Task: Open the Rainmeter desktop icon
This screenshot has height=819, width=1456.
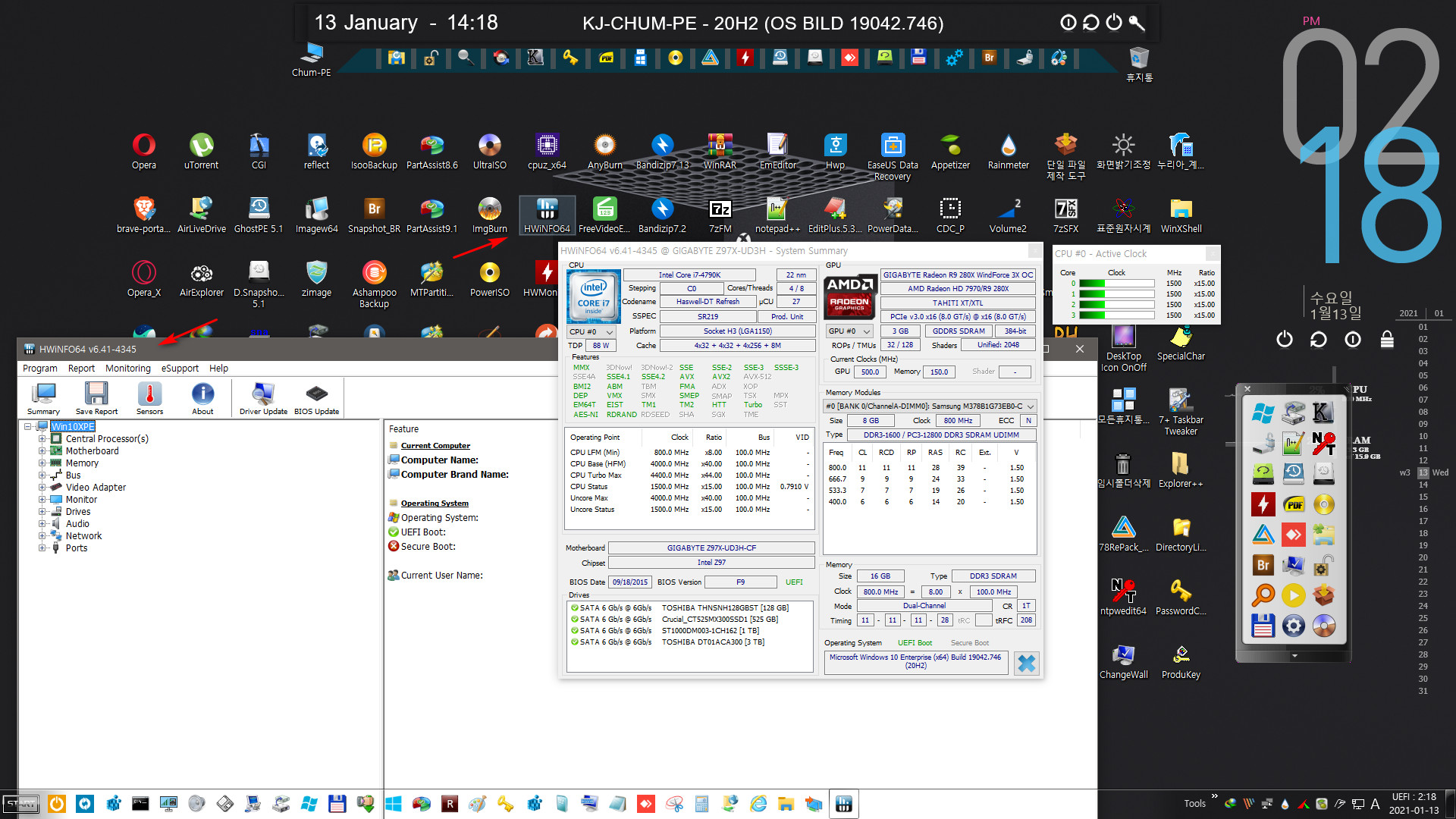Action: tap(1008, 151)
